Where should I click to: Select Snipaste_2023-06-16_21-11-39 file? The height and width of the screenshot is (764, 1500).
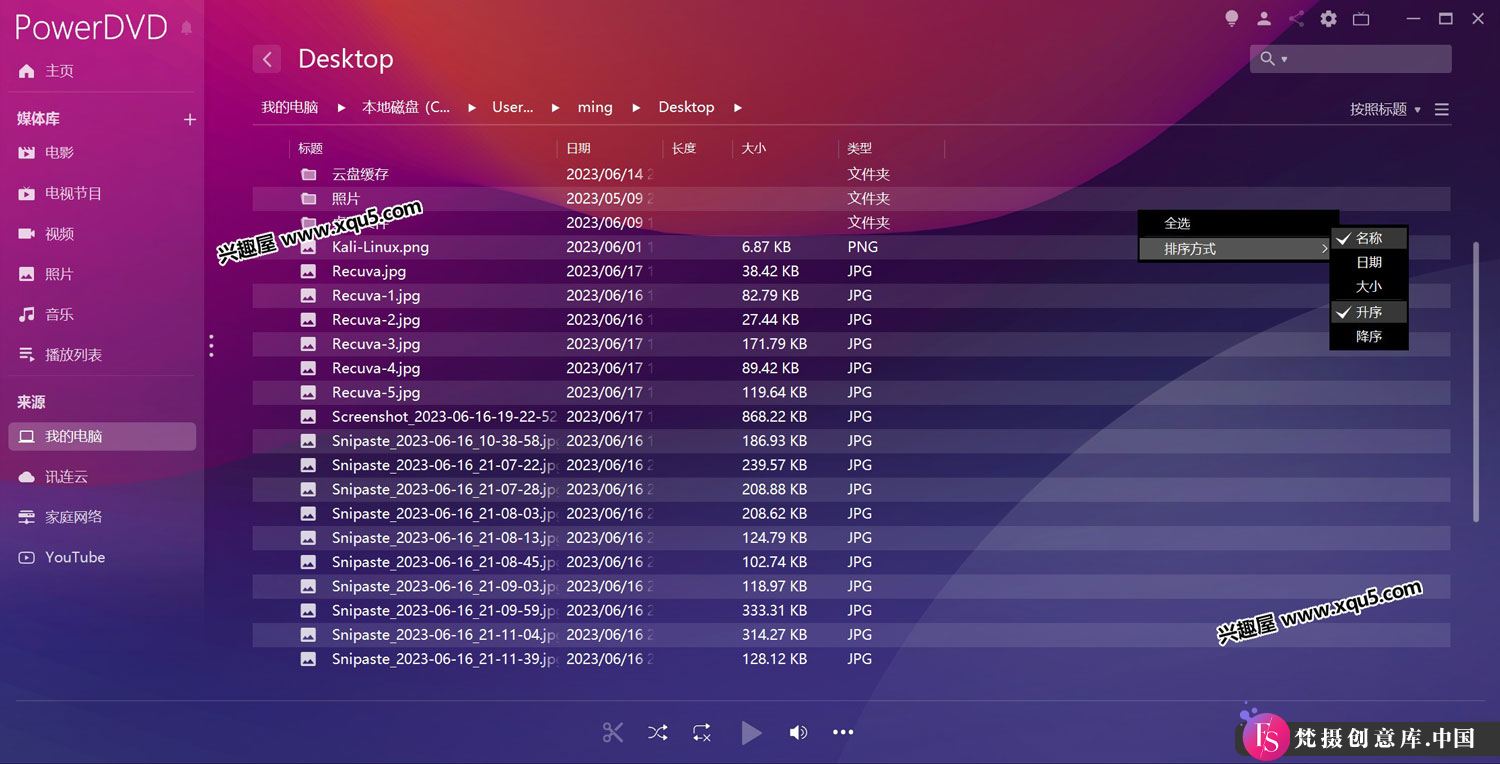(851, 659)
